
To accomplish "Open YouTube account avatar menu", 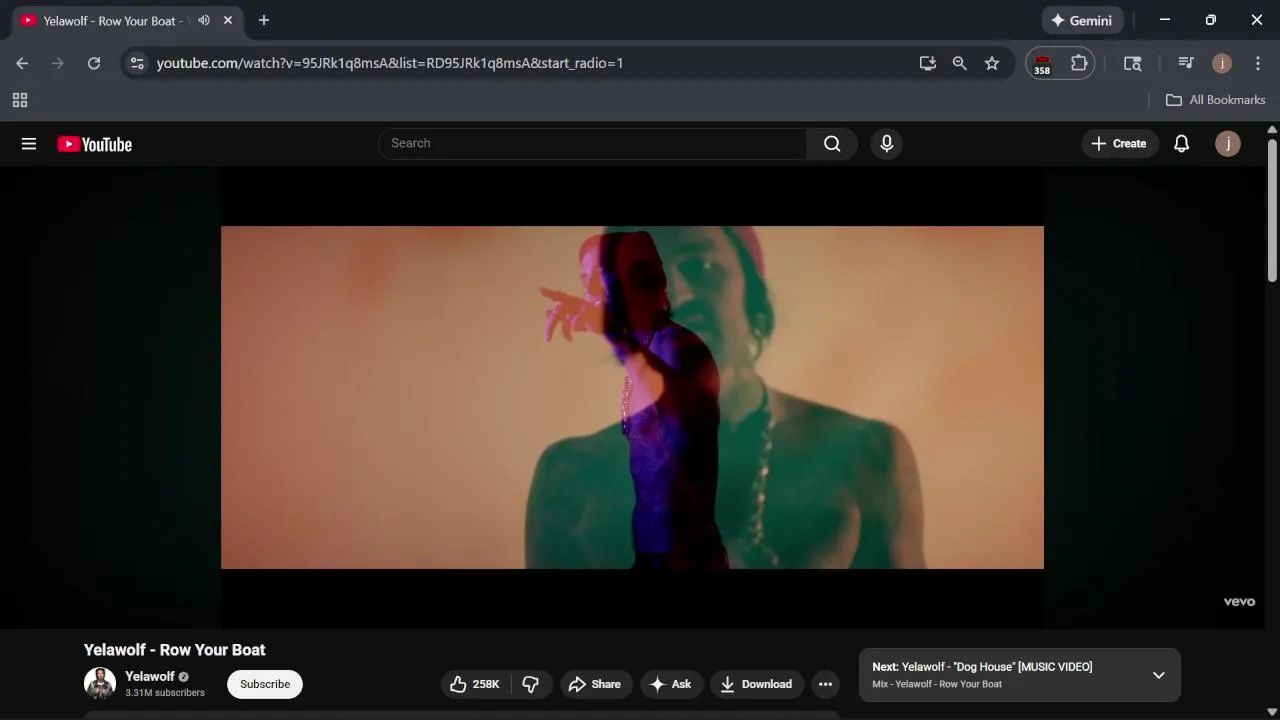I will (1228, 143).
